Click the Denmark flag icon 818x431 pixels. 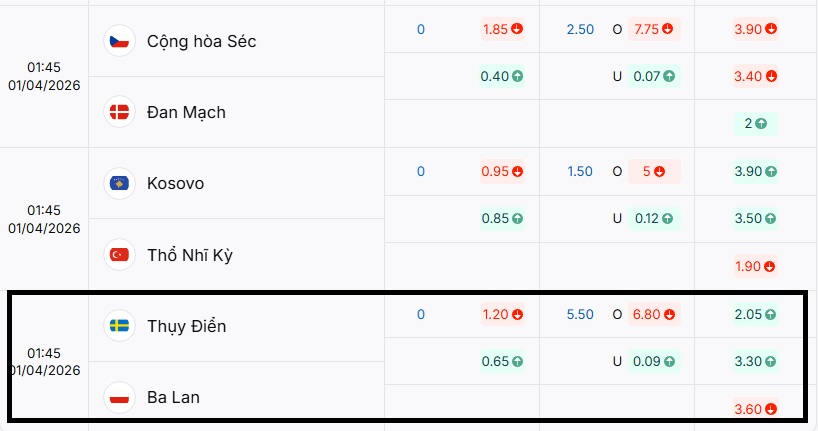119,112
